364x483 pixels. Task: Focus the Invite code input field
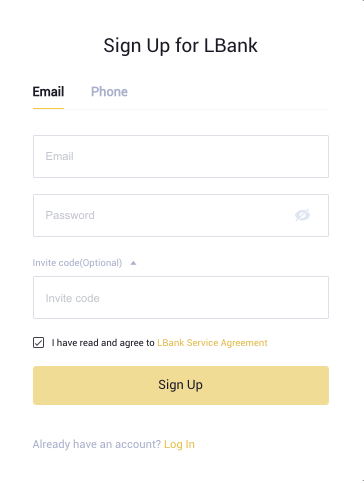pyautogui.click(x=181, y=297)
